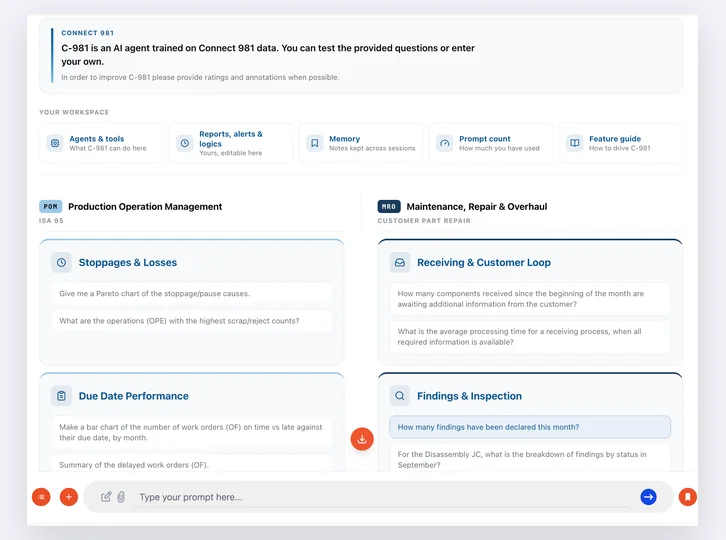The width and height of the screenshot is (726, 540).
Task: Select the components awaiting customer information prompt
Action: click(x=530, y=299)
